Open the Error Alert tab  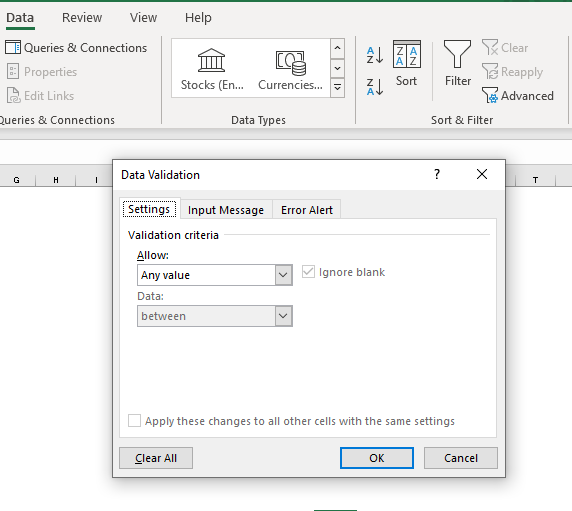click(x=307, y=210)
